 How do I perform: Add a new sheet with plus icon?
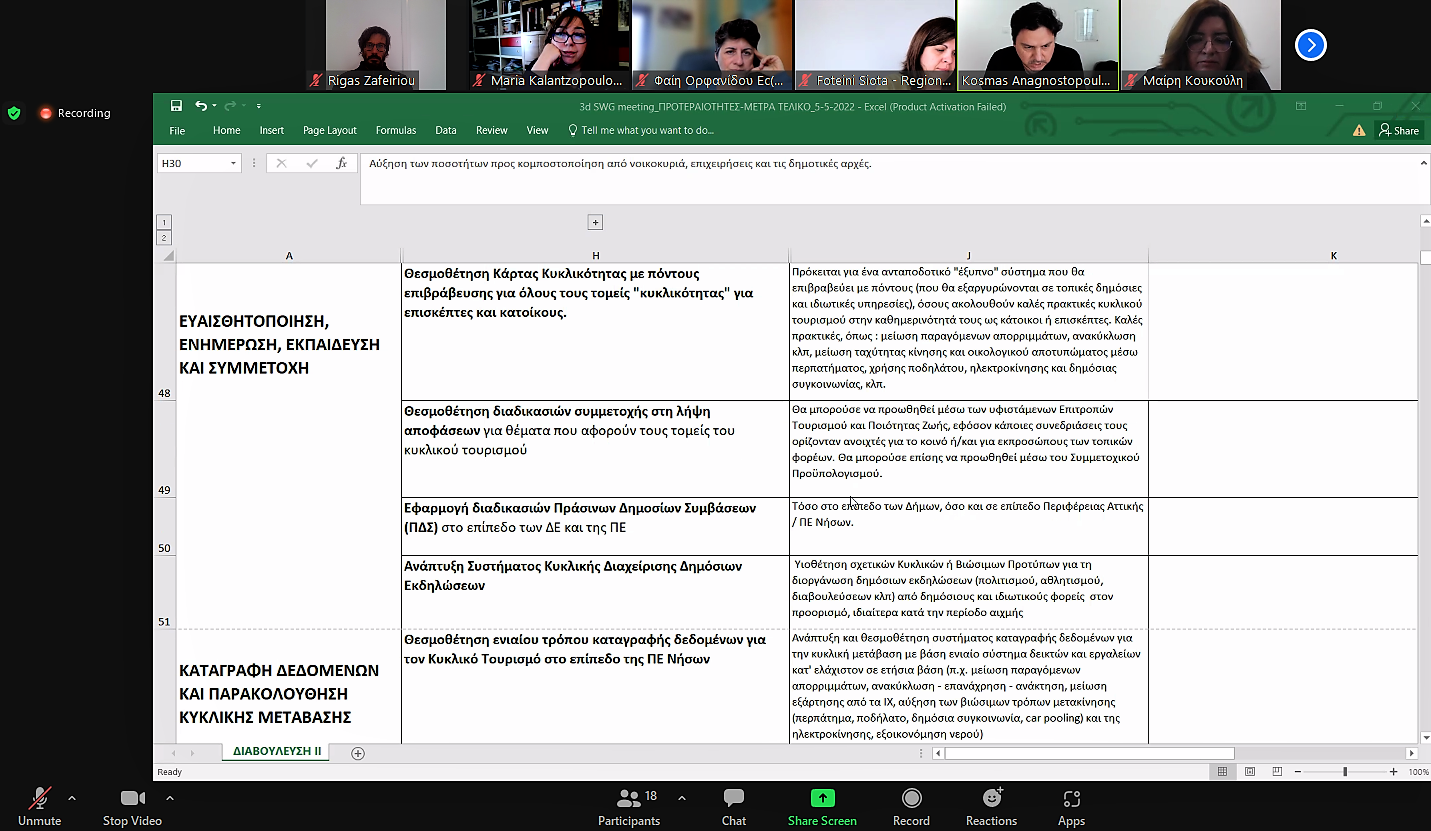pos(358,753)
